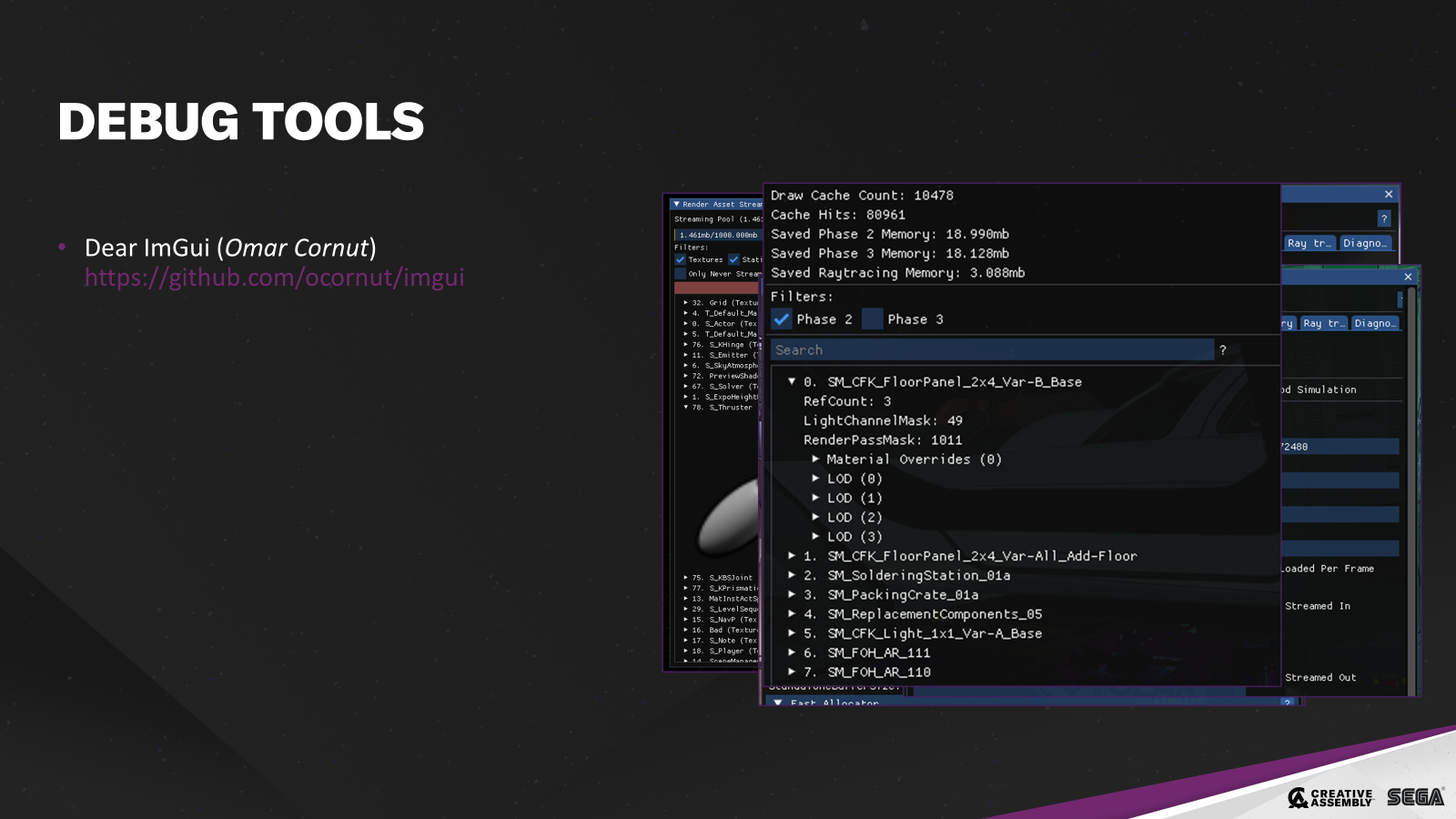Expand the LOD (0) node

pos(815,479)
